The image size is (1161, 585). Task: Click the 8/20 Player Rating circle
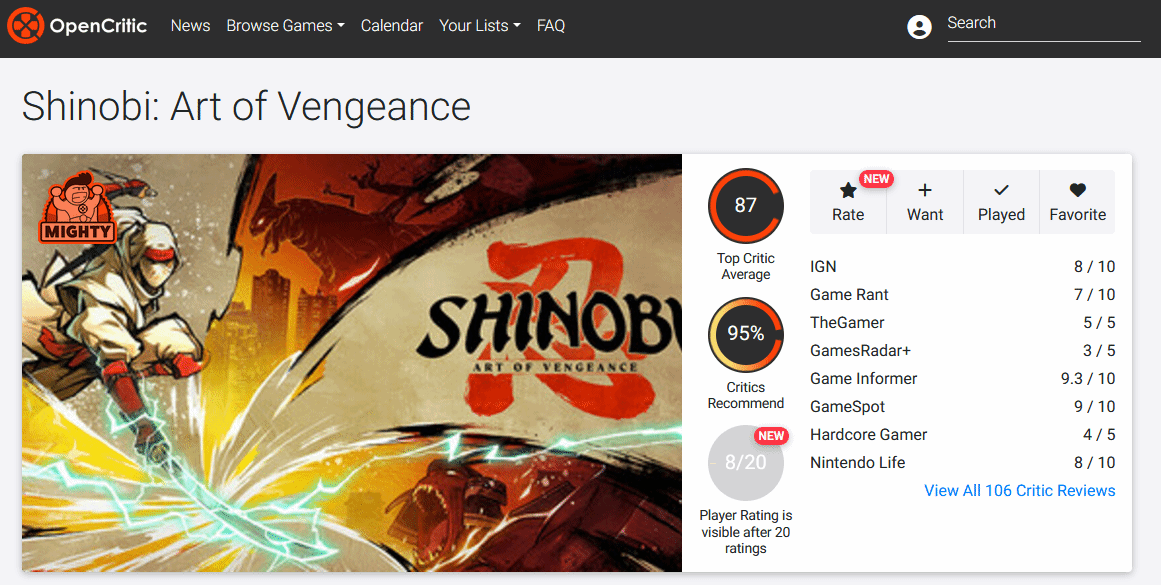coord(746,463)
